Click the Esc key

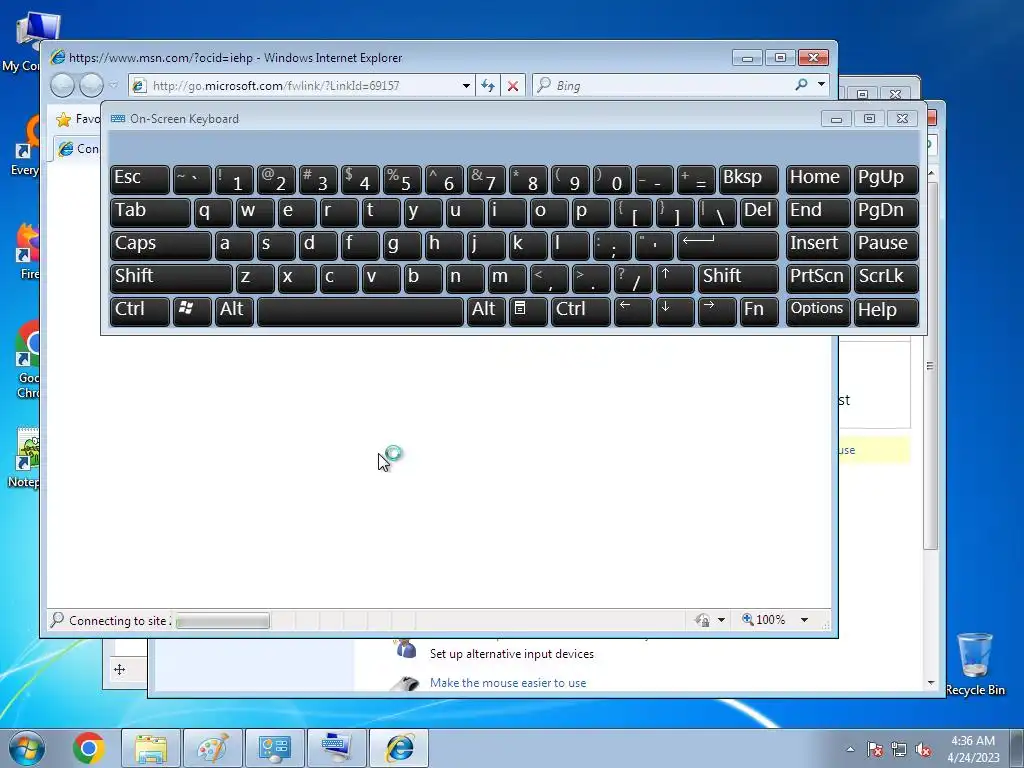click(x=140, y=180)
